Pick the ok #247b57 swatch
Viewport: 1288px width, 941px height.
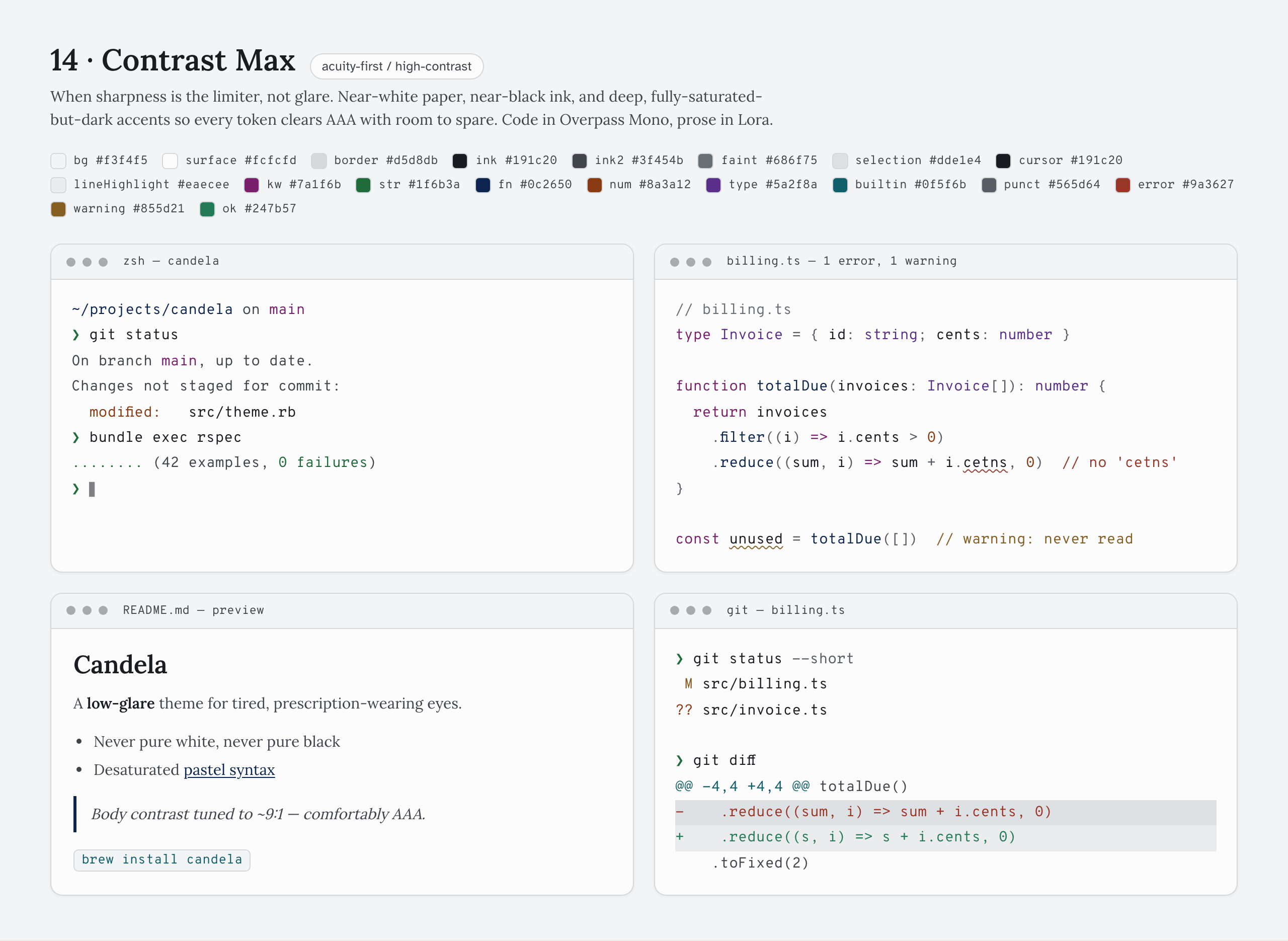pos(207,209)
